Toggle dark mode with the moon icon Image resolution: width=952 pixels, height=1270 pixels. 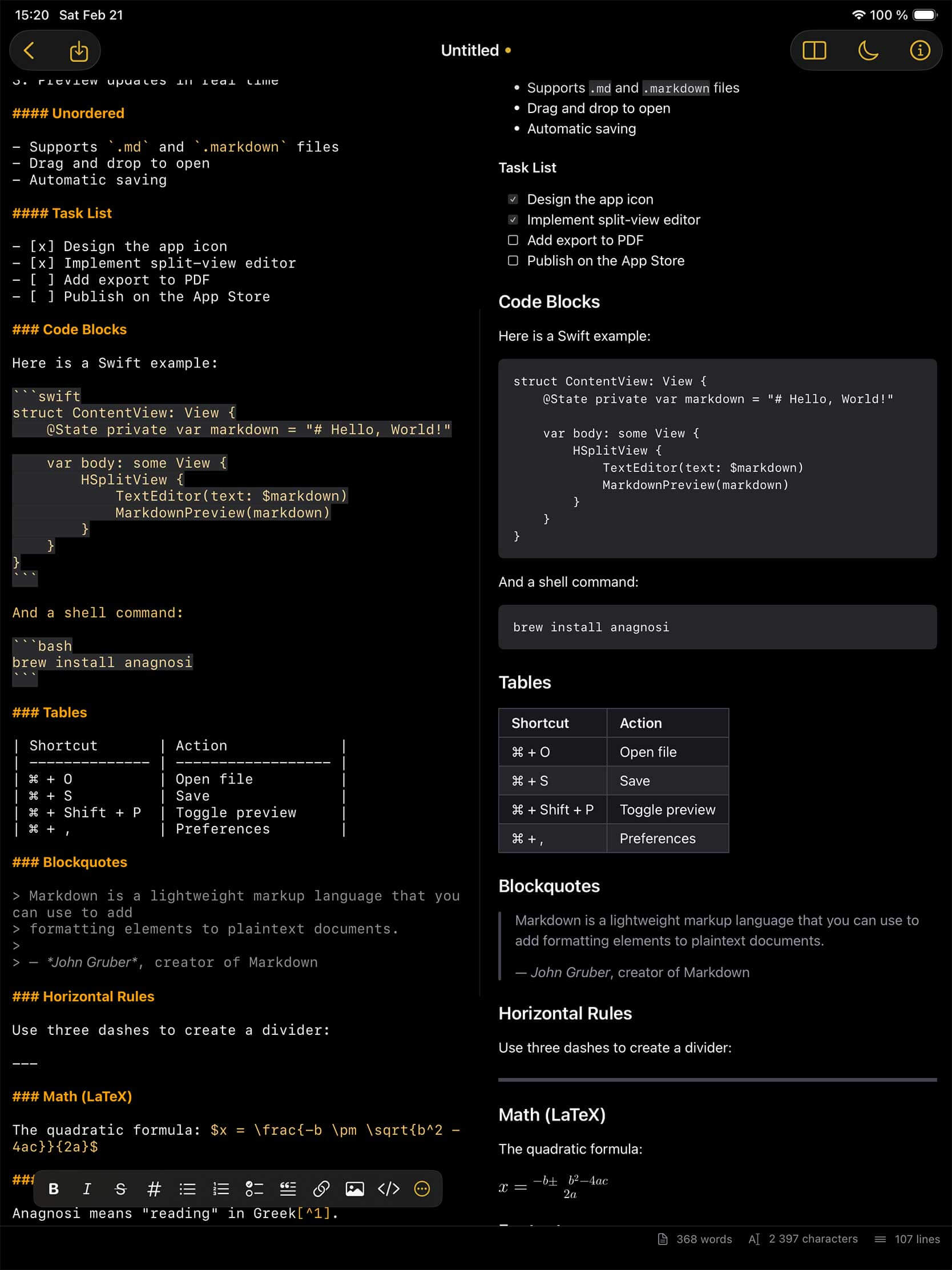868,50
